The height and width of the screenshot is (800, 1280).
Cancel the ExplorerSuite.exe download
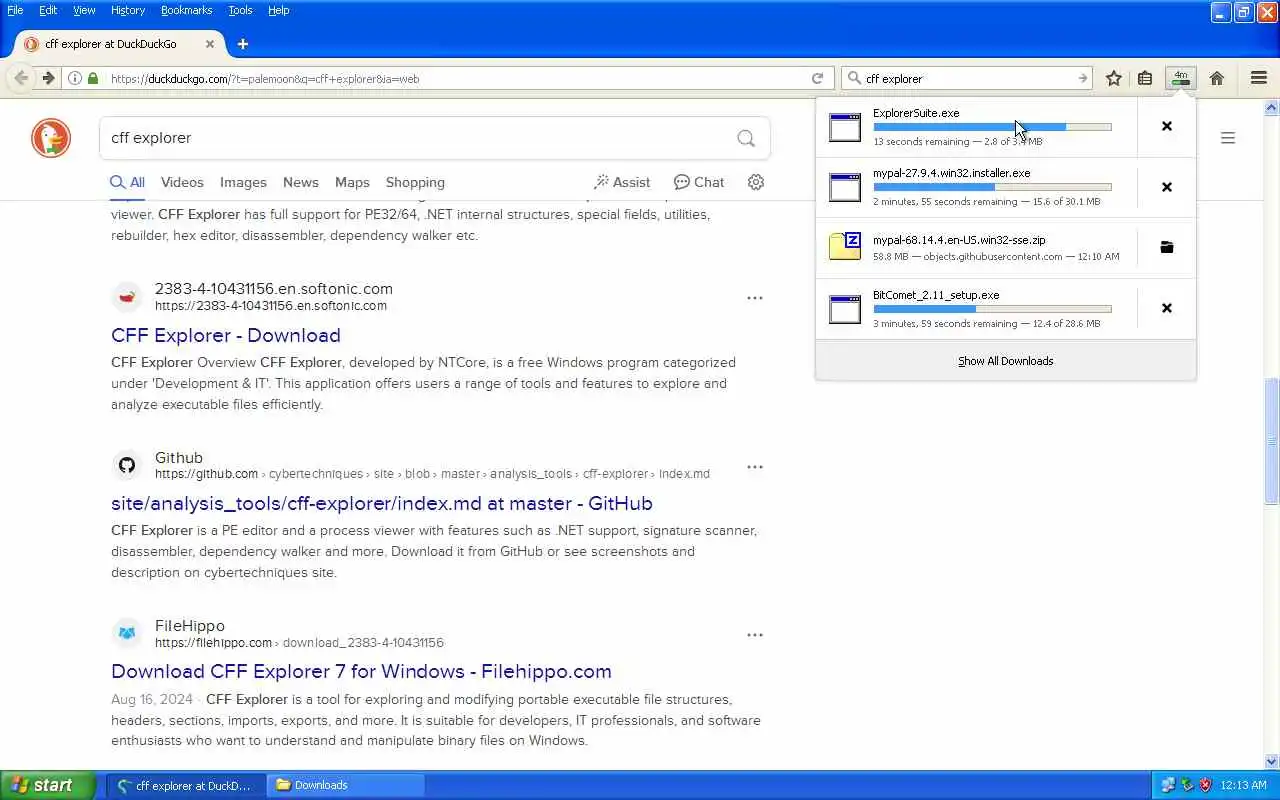1166,126
